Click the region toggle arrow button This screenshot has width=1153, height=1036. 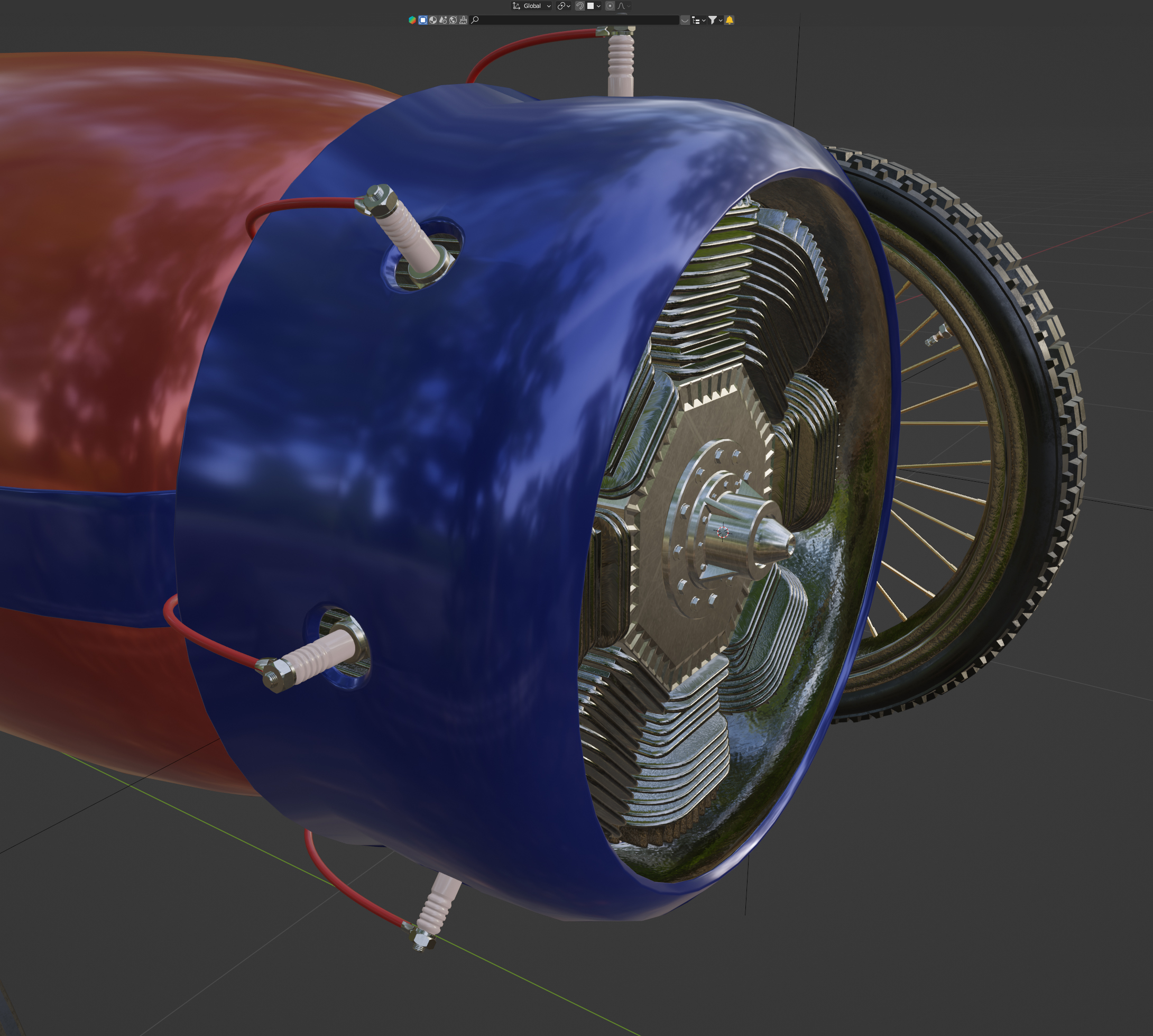[685, 20]
